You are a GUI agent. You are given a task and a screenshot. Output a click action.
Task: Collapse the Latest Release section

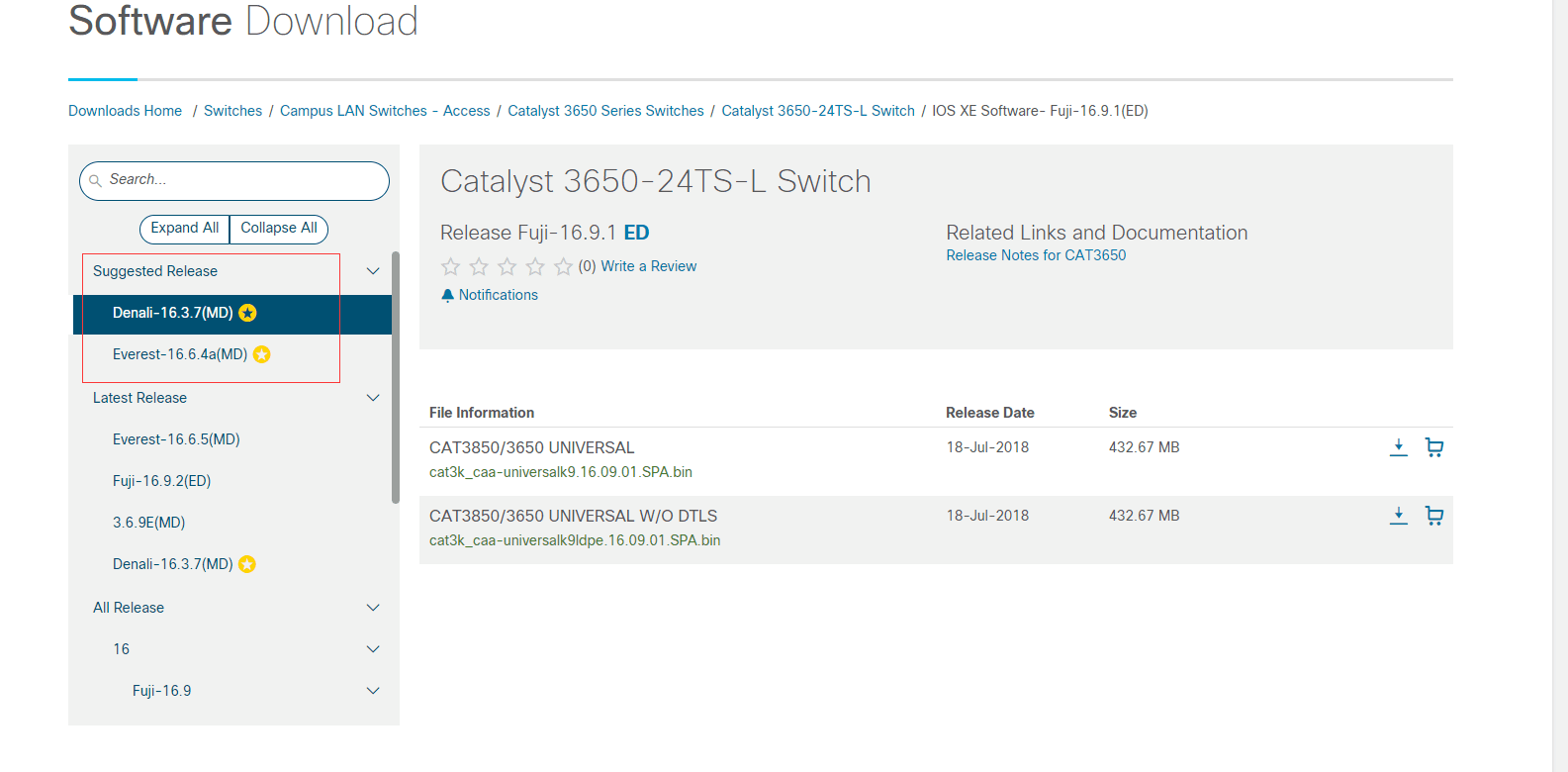click(373, 398)
